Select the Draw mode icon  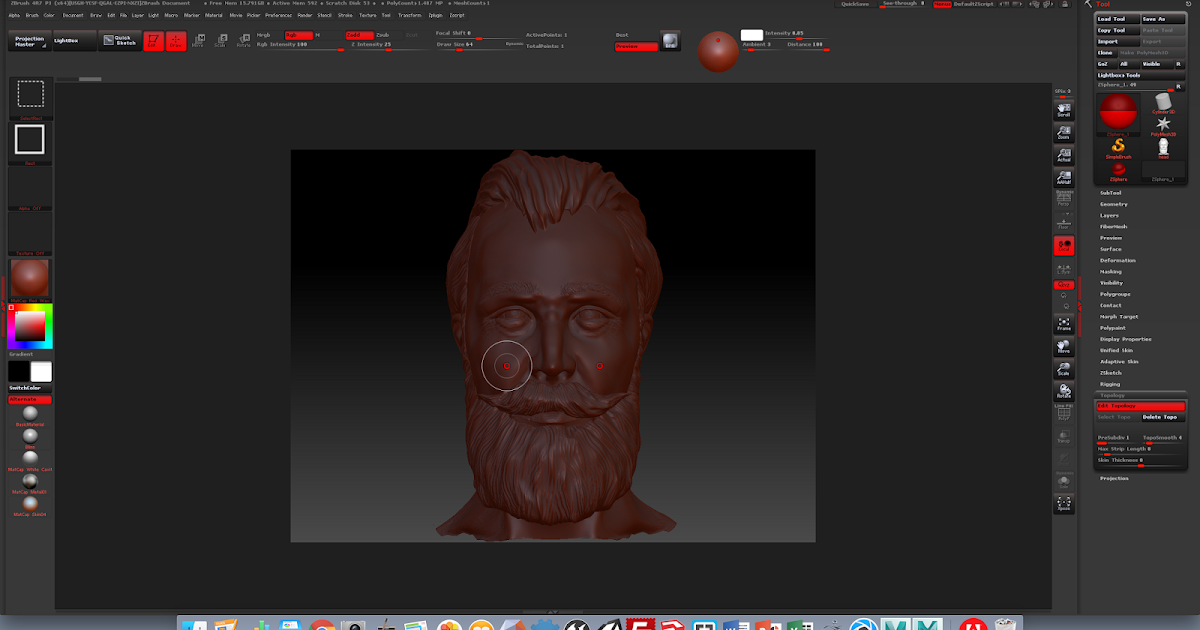click(177, 42)
